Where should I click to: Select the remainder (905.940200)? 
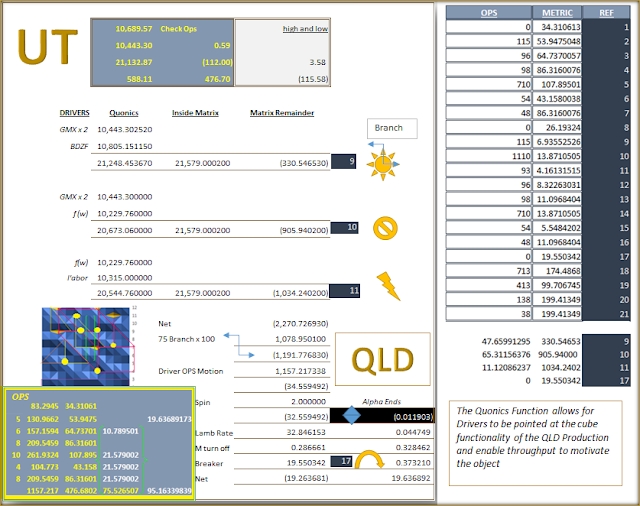[x=304, y=230]
